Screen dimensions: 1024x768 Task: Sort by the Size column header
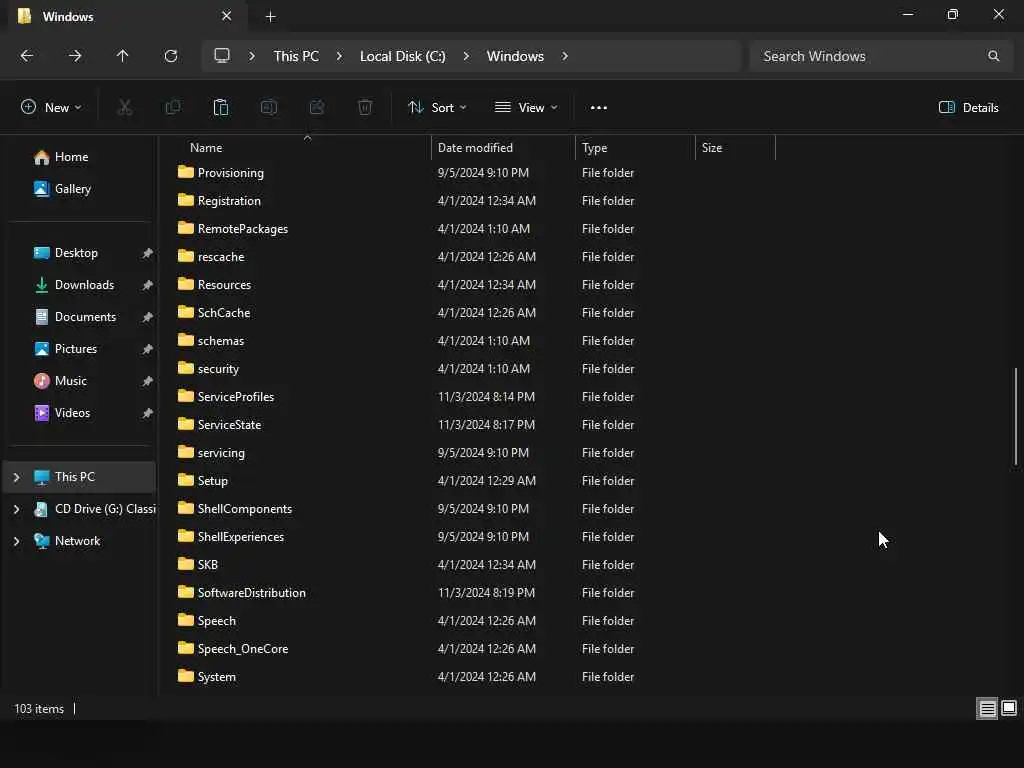point(735,148)
